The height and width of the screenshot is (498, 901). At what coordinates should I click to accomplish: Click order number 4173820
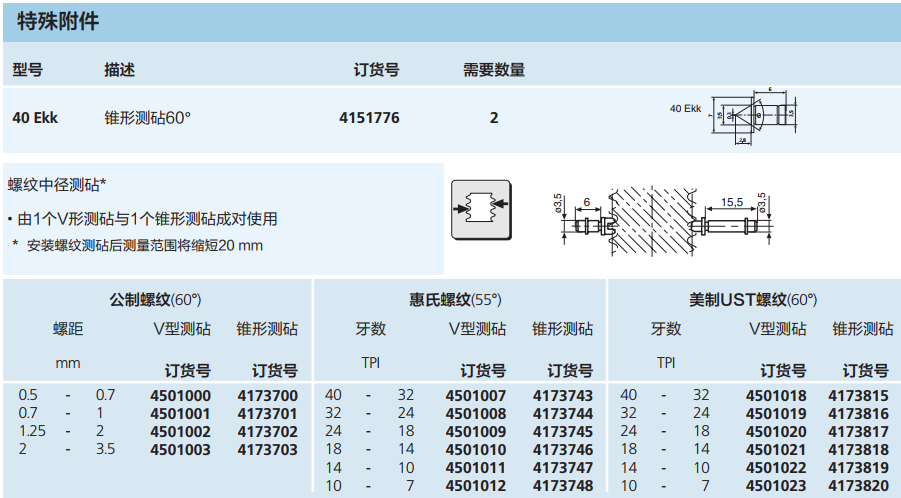point(858,486)
